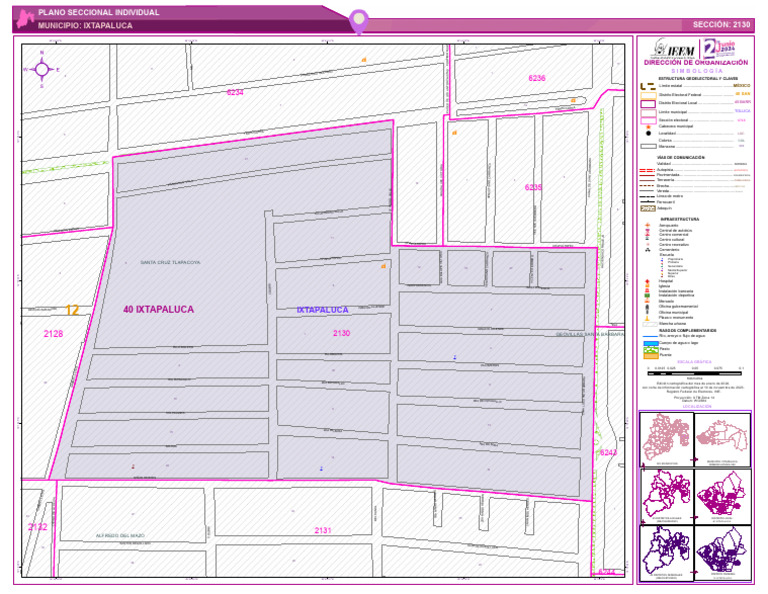The width and height of the screenshot is (768, 594).
Task: Select the top-left pink location thumbnail map
Action: tap(666, 439)
